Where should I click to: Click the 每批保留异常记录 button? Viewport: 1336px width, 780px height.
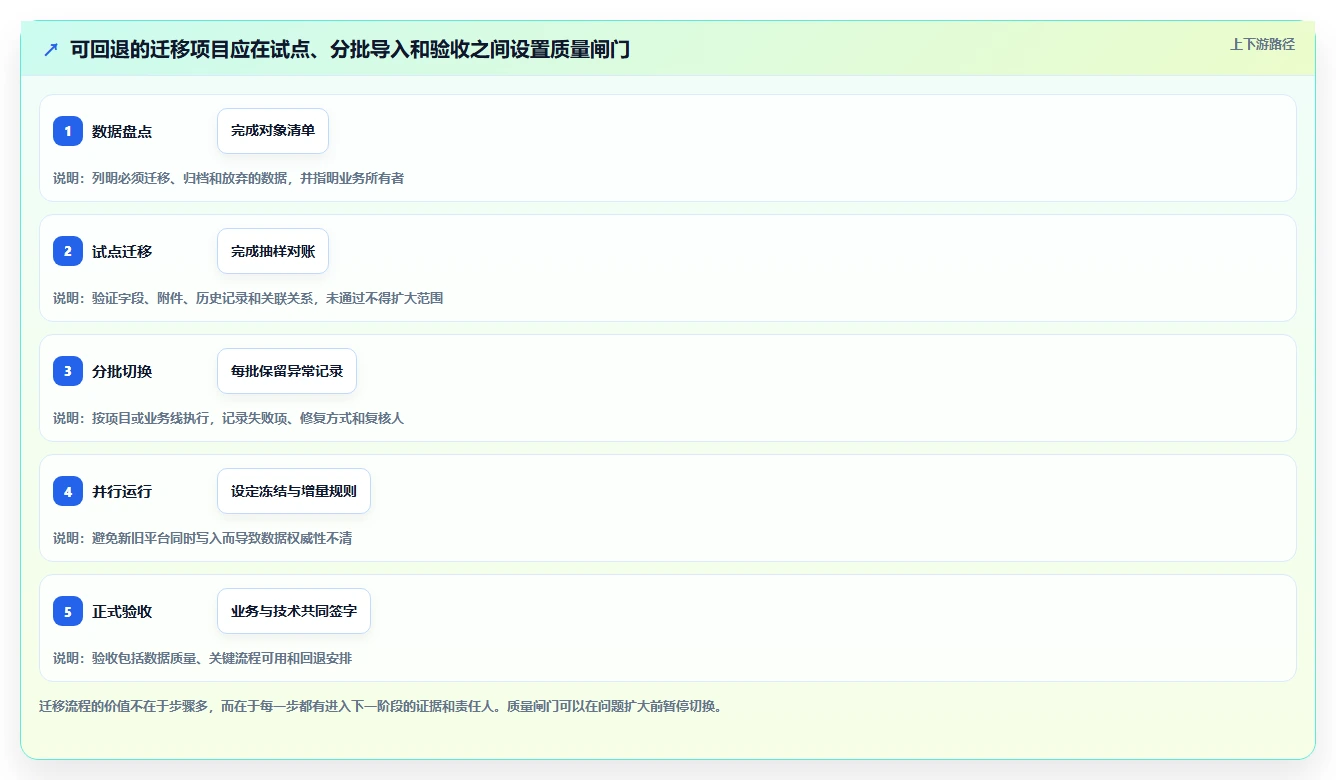pyautogui.click(x=287, y=371)
